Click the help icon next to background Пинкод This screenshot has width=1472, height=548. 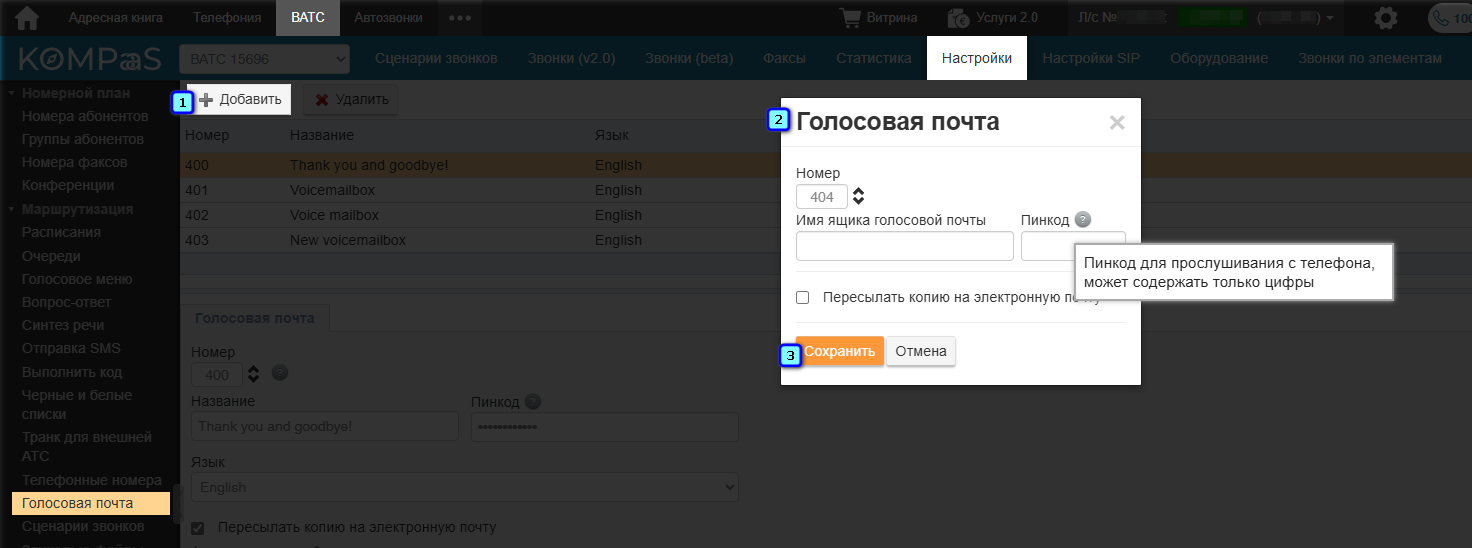tap(533, 402)
